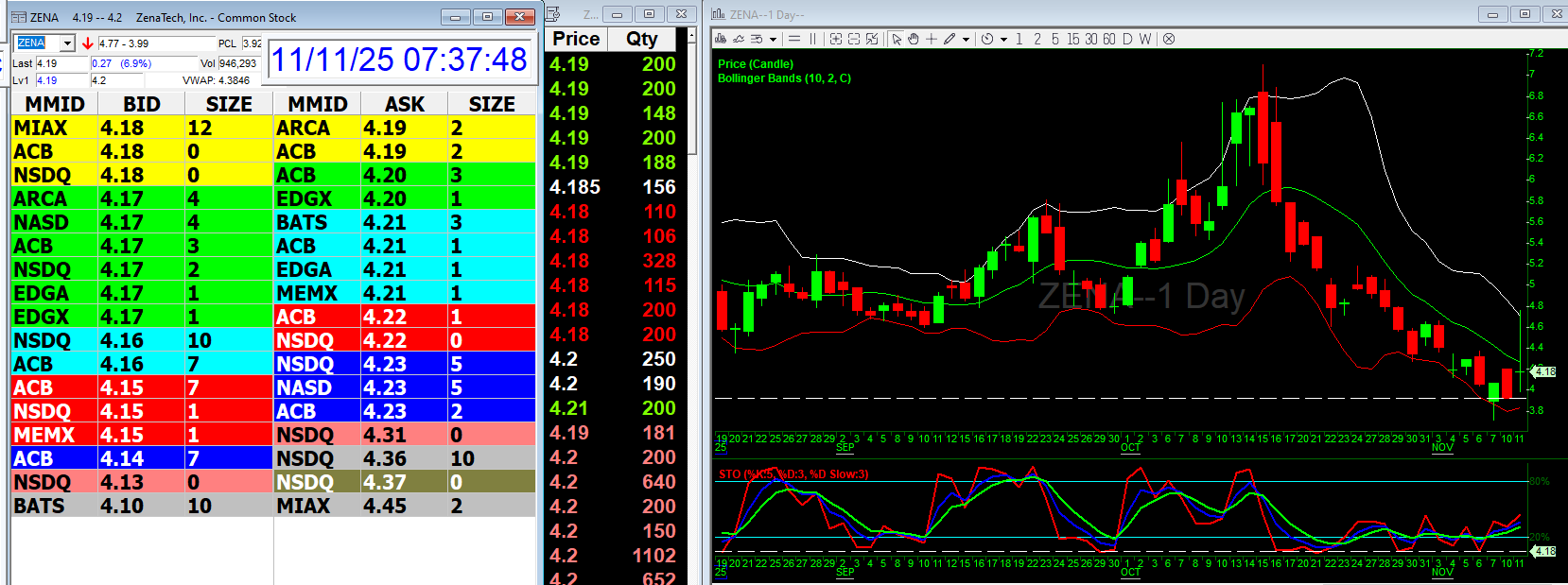Click the line study indicator icon
Viewport: 1568px width, 585px height.
(x=739, y=39)
